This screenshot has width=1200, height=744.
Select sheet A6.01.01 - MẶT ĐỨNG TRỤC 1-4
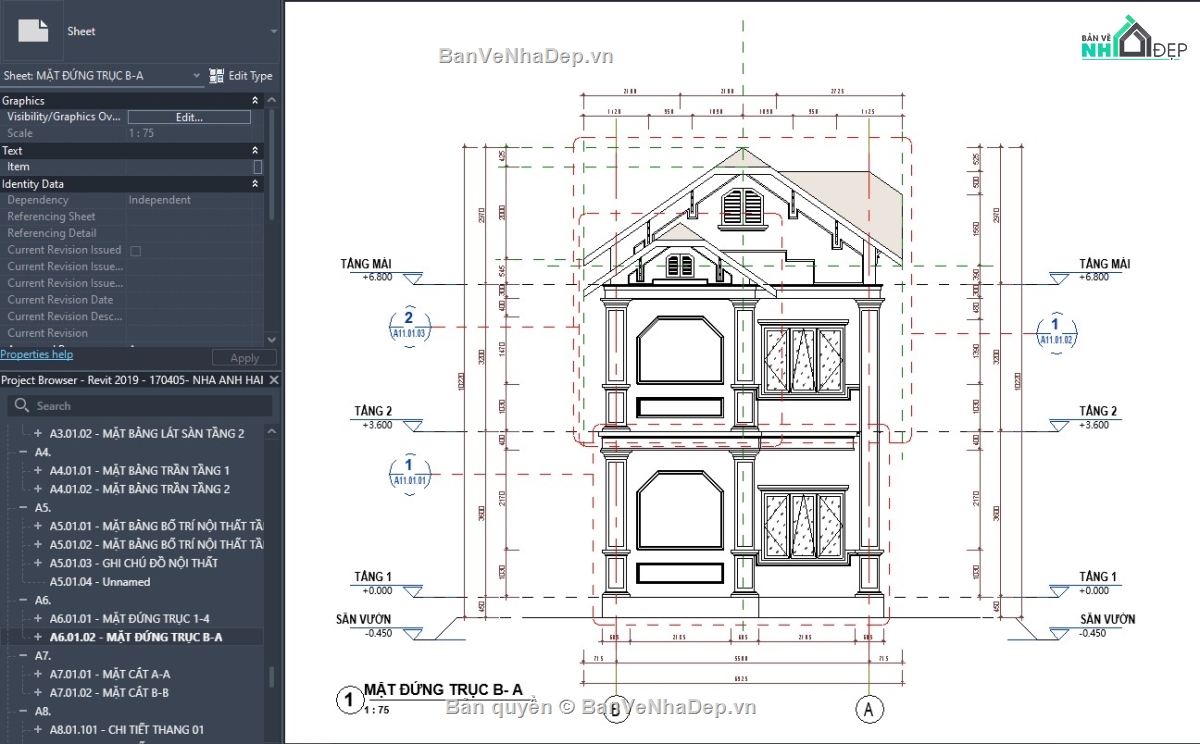(x=130, y=619)
